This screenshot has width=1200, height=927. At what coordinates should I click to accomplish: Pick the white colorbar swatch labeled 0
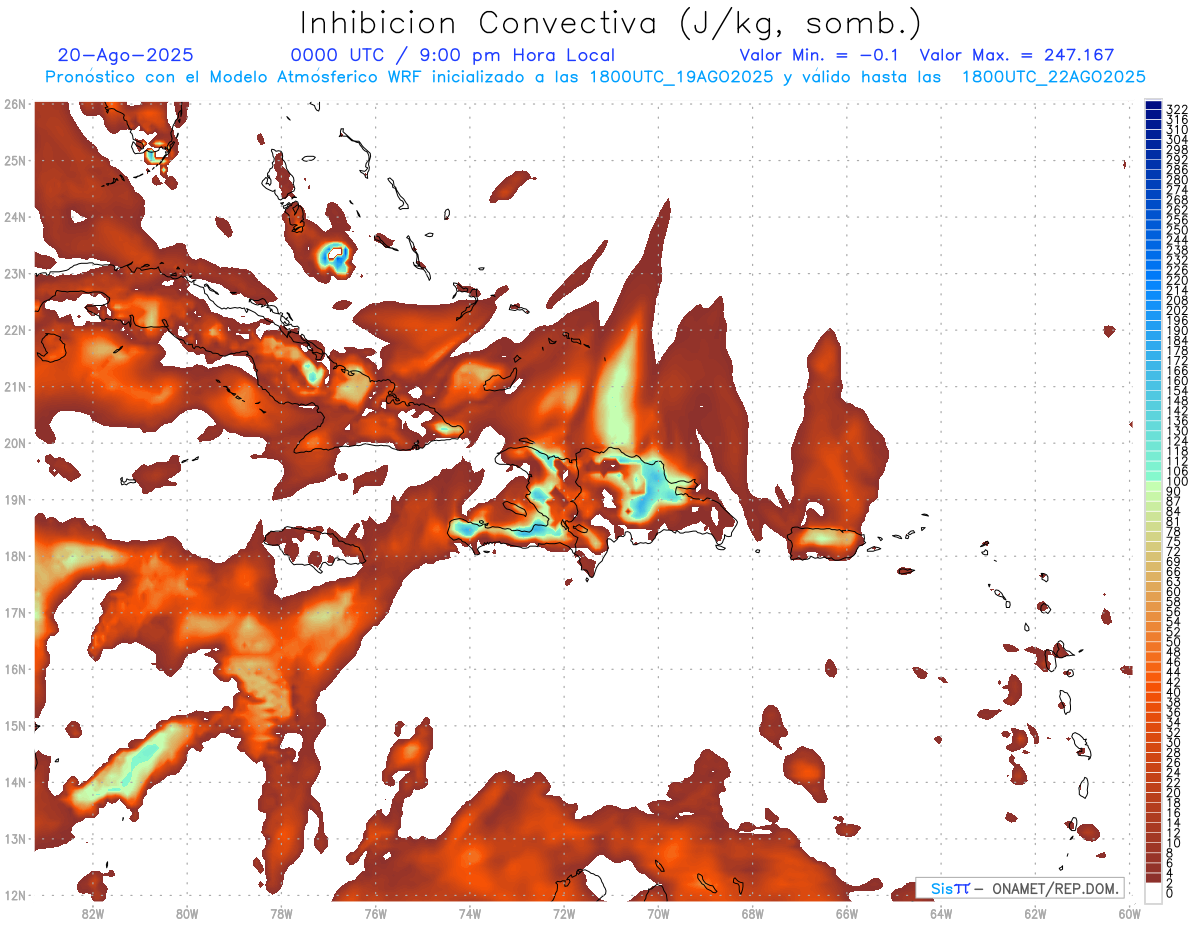(x=1154, y=893)
